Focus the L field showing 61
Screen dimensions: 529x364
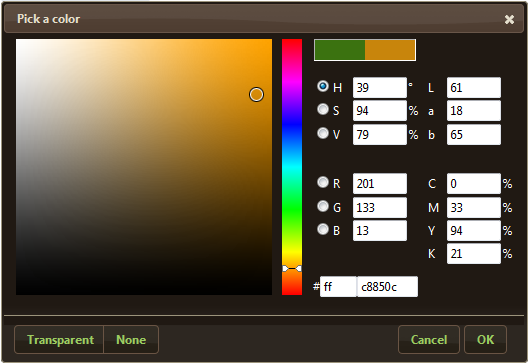tap(474, 88)
